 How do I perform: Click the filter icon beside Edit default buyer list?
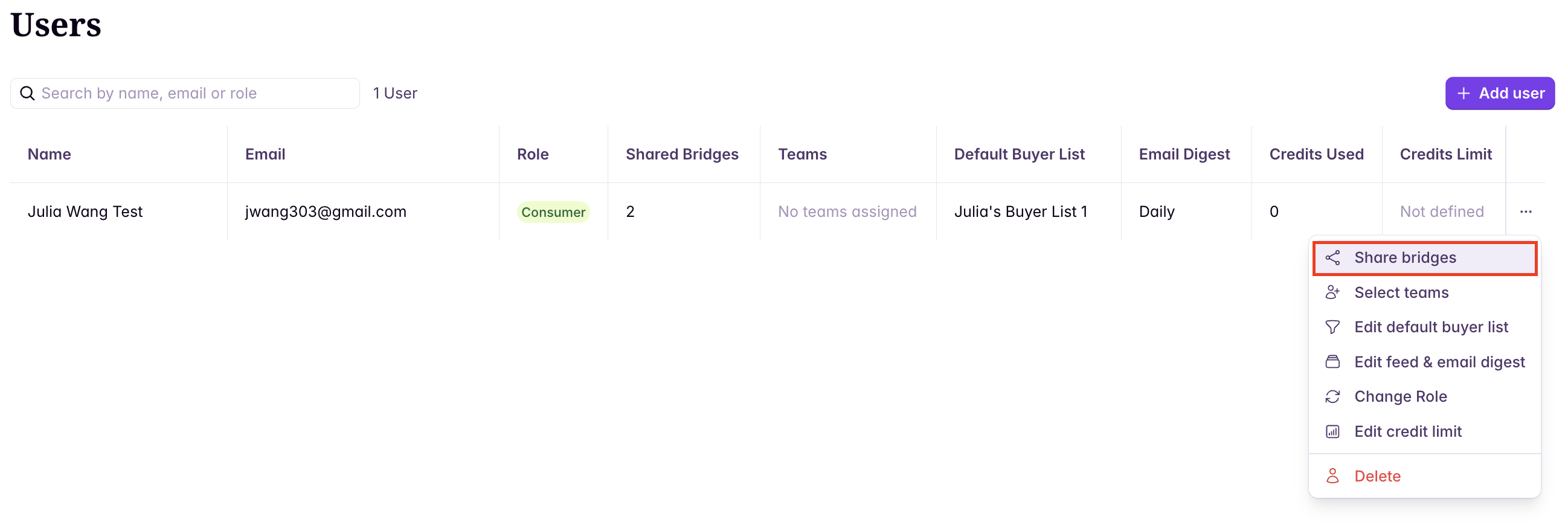[x=1334, y=327]
